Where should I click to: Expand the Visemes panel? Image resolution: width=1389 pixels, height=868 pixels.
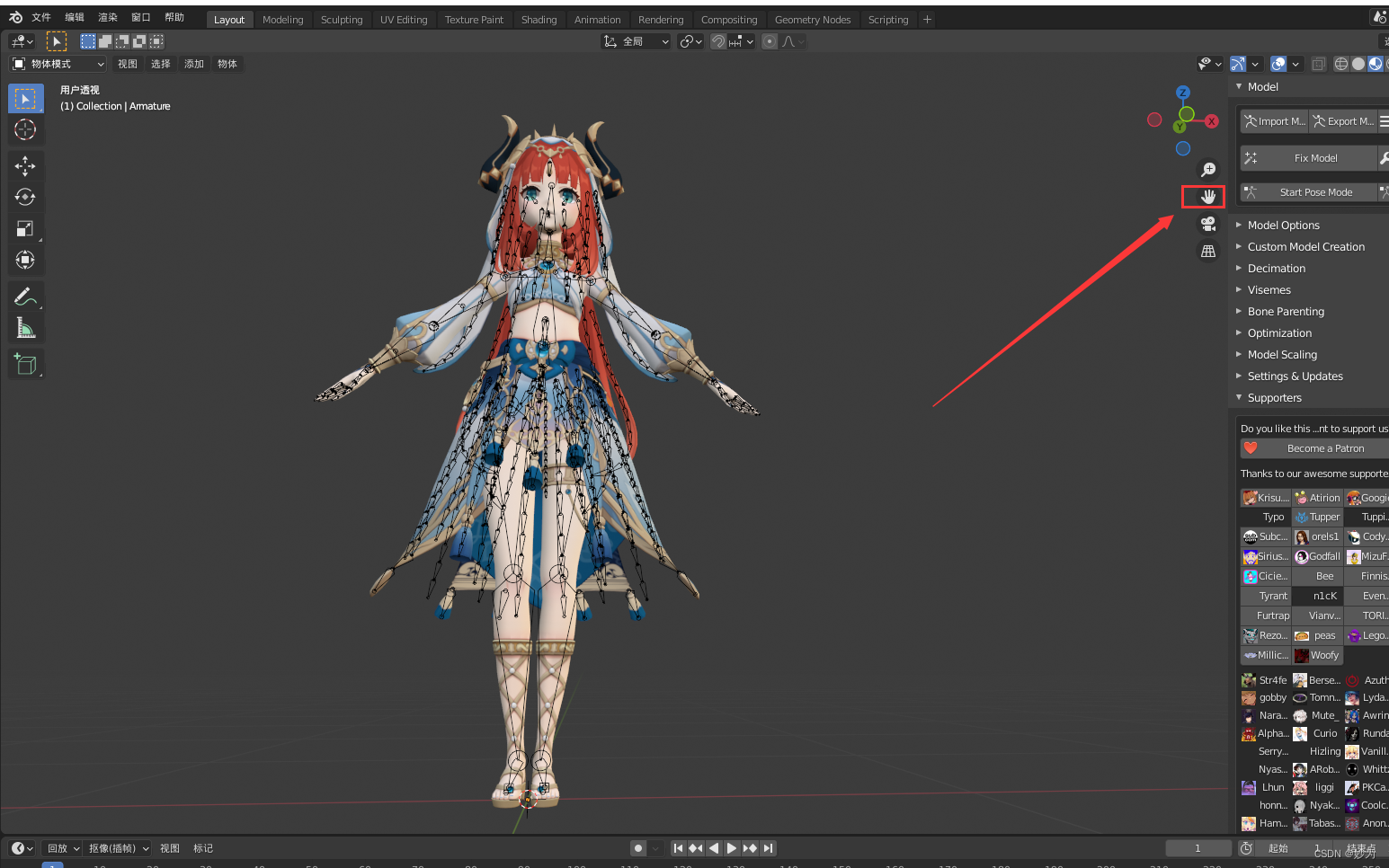(1269, 290)
